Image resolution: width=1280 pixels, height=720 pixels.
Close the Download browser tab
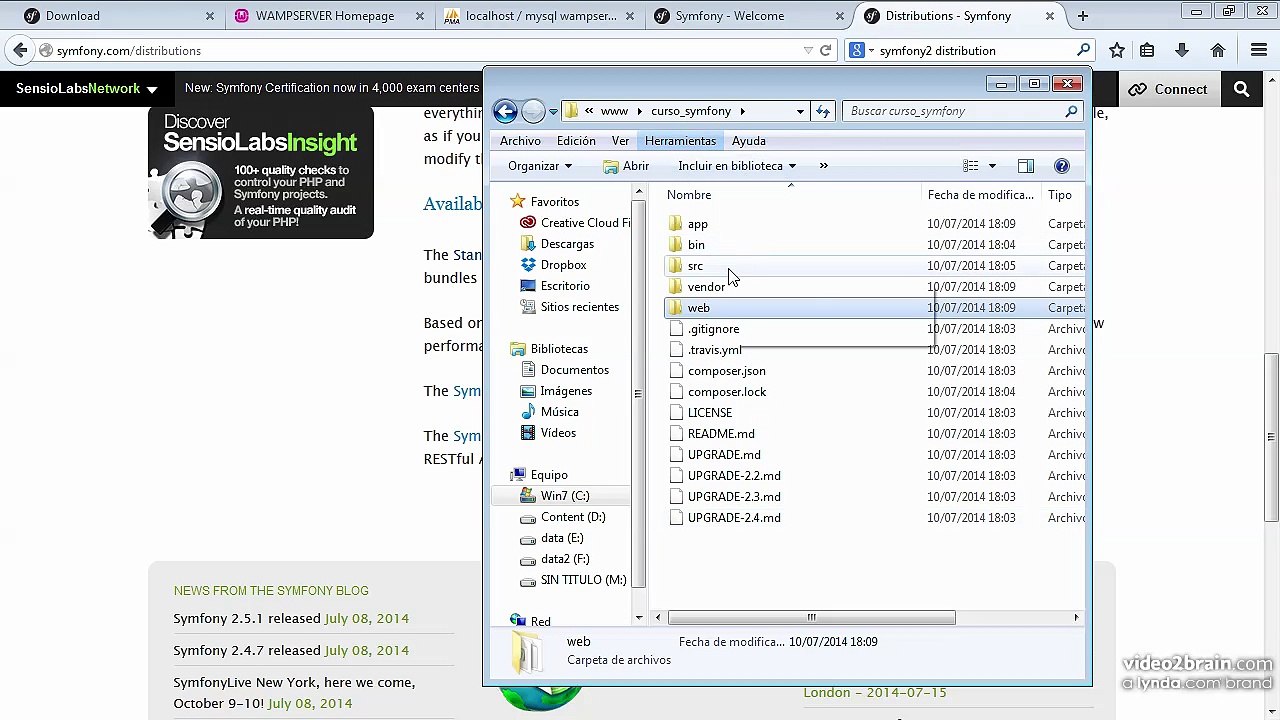210,16
